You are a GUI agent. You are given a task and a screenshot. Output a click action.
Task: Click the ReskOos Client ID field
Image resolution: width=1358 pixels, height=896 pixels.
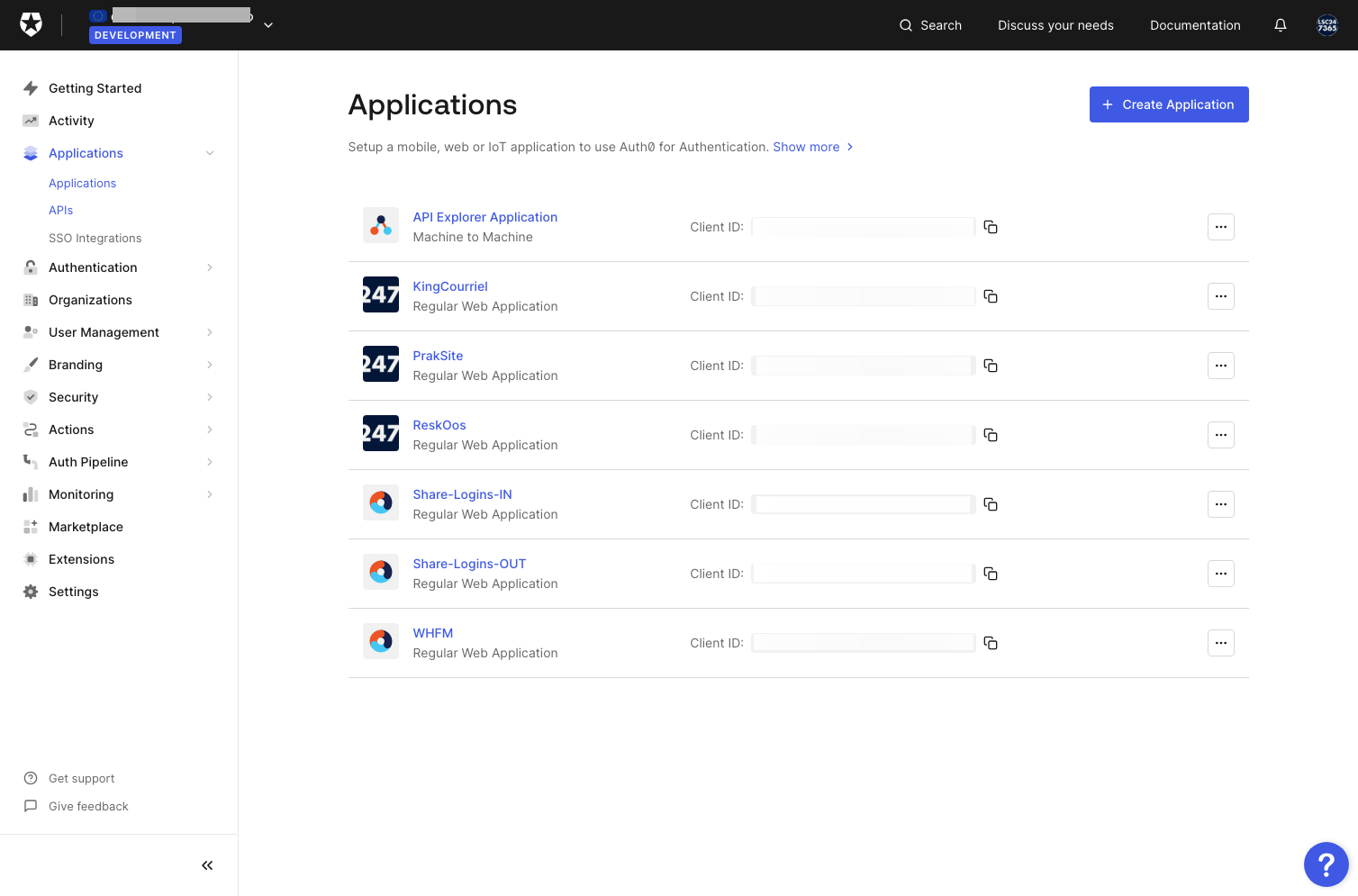click(x=864, y=435)
